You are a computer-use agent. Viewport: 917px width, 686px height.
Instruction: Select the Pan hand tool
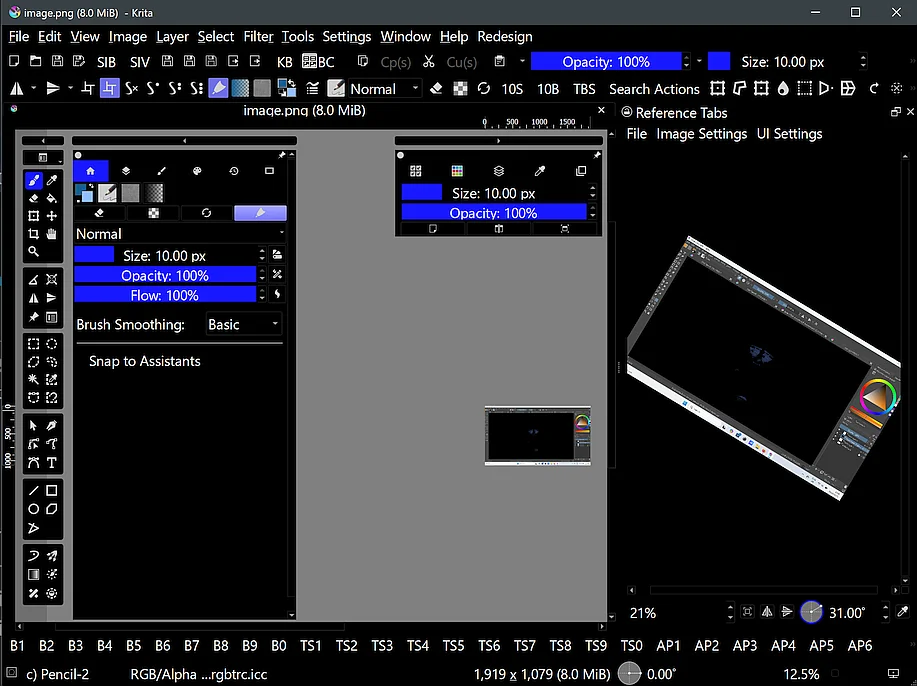tap(51, 234)
